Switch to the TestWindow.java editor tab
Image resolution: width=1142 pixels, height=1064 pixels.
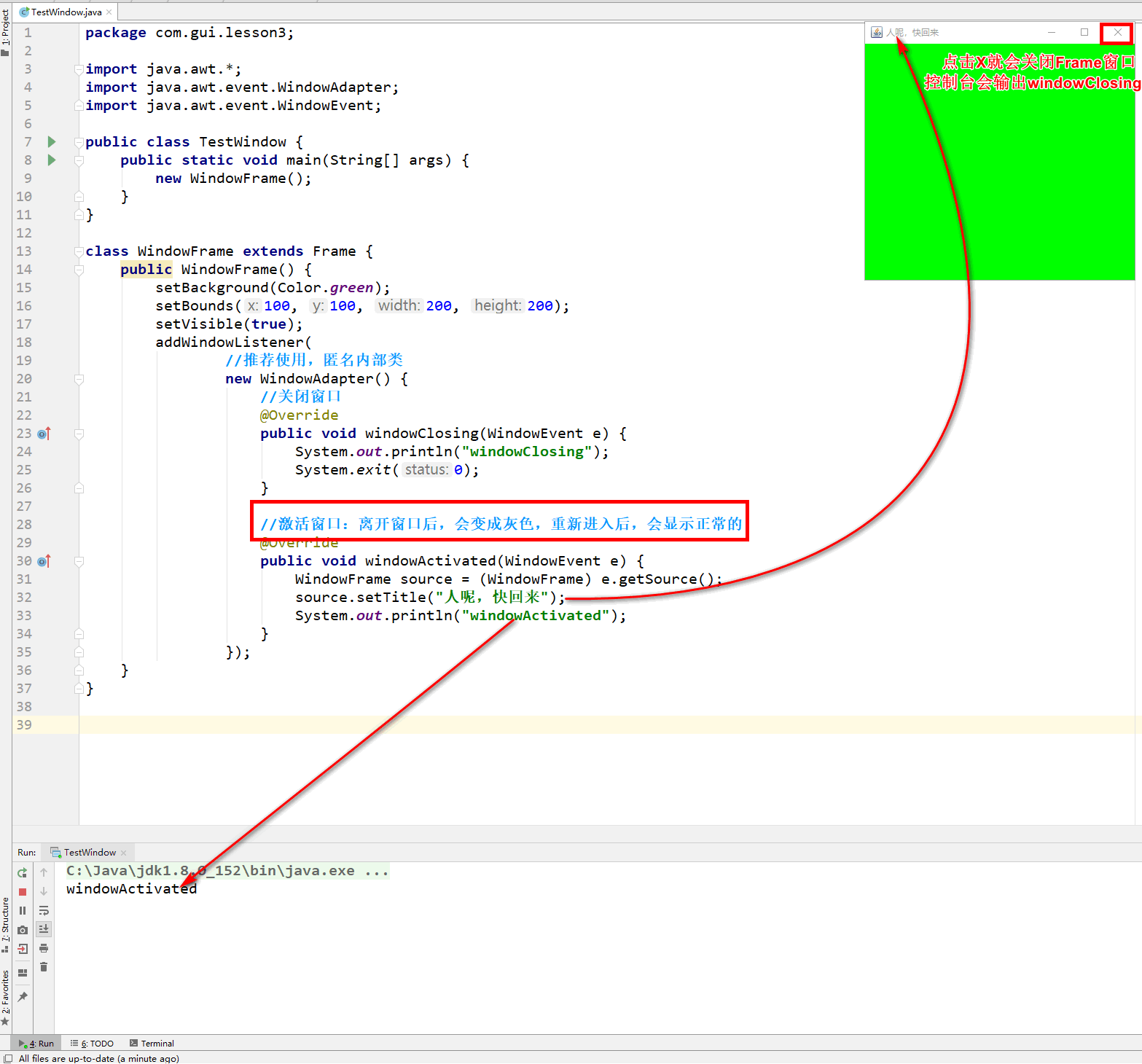66,12
